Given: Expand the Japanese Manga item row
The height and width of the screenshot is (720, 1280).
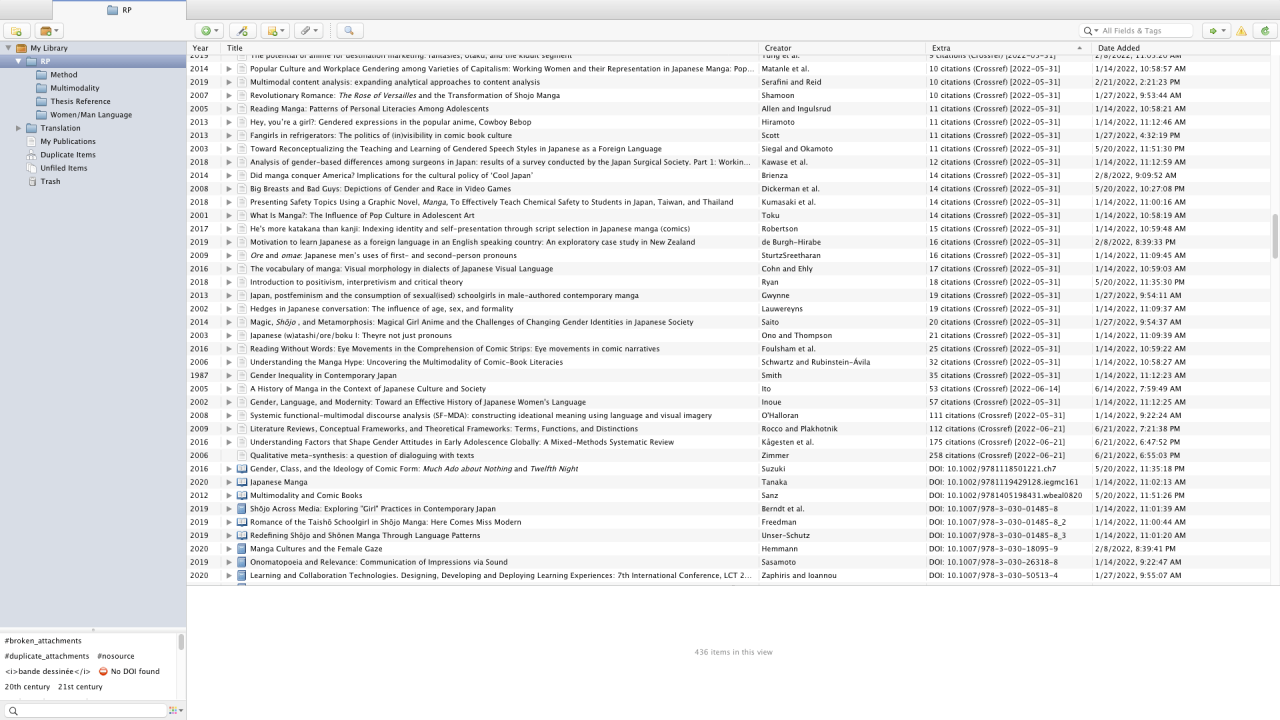Looking at the screenshot, I should tap(229, 482).
